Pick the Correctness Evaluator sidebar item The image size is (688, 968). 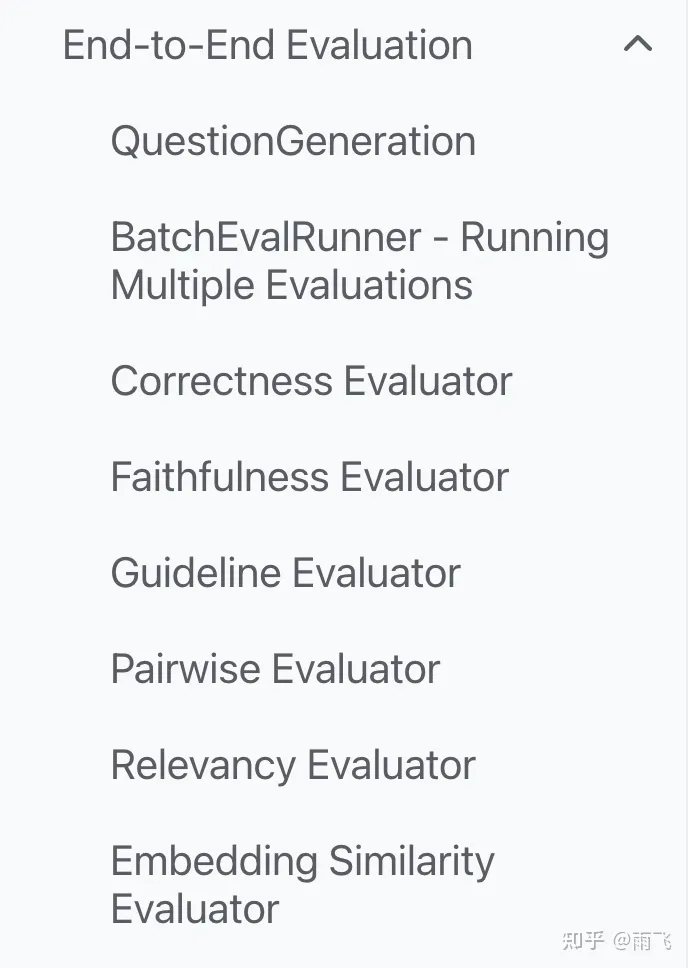[311, 381]
